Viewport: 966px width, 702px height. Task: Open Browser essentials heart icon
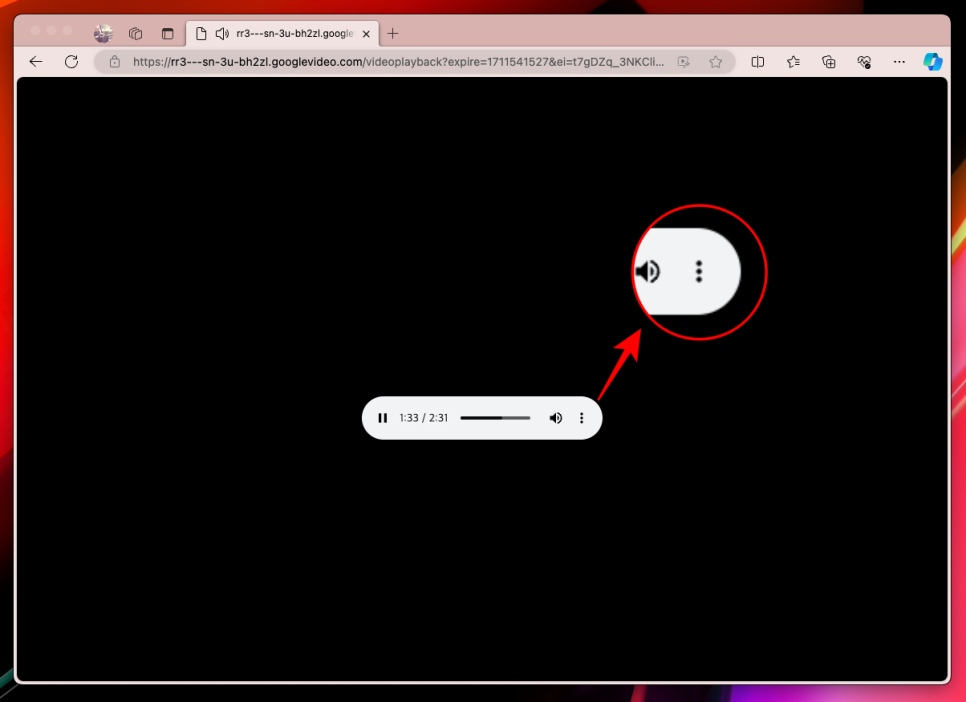tap(864, 62)
